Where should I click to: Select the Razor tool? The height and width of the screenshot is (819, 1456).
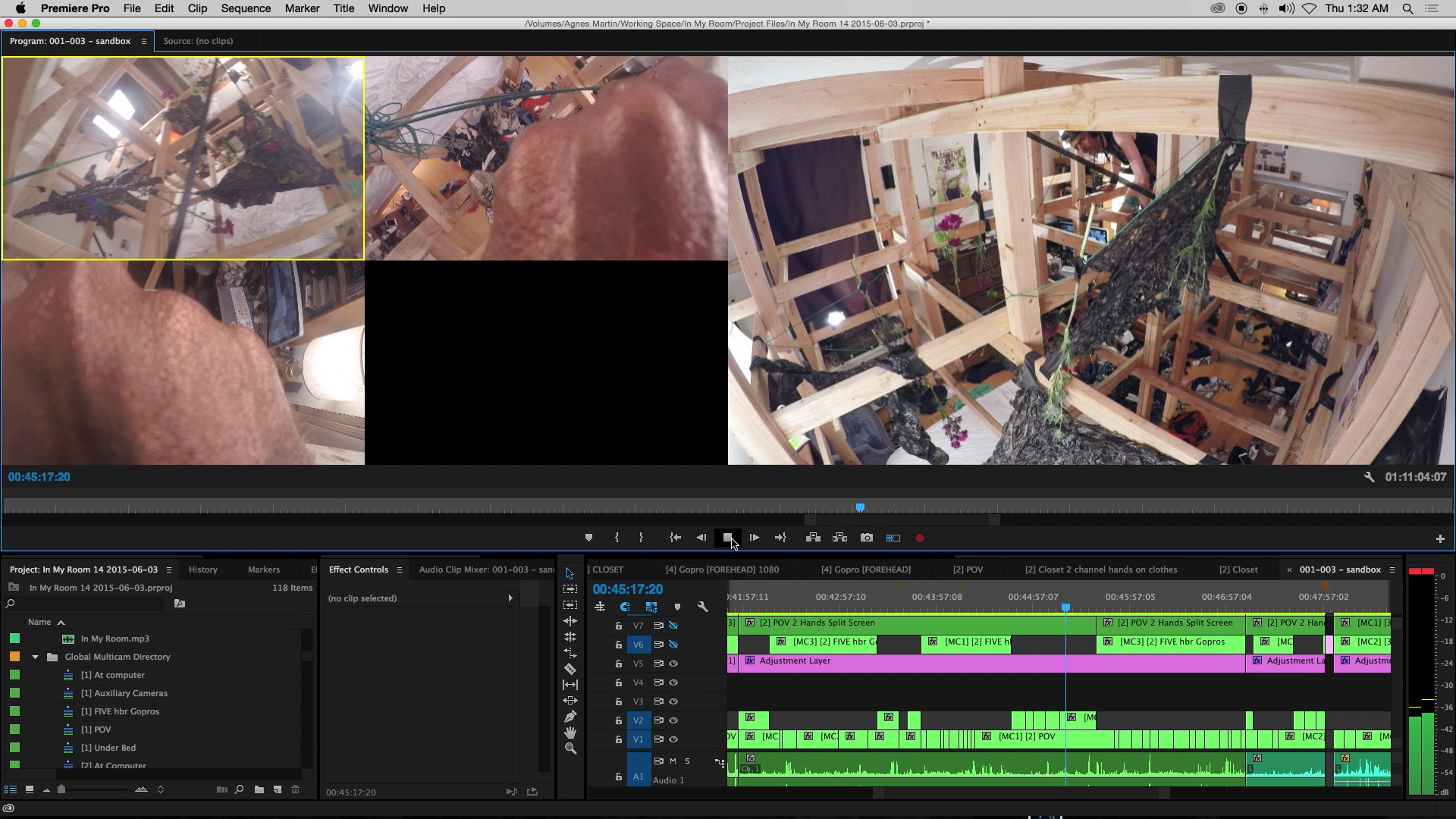click(x=570, y=669)
